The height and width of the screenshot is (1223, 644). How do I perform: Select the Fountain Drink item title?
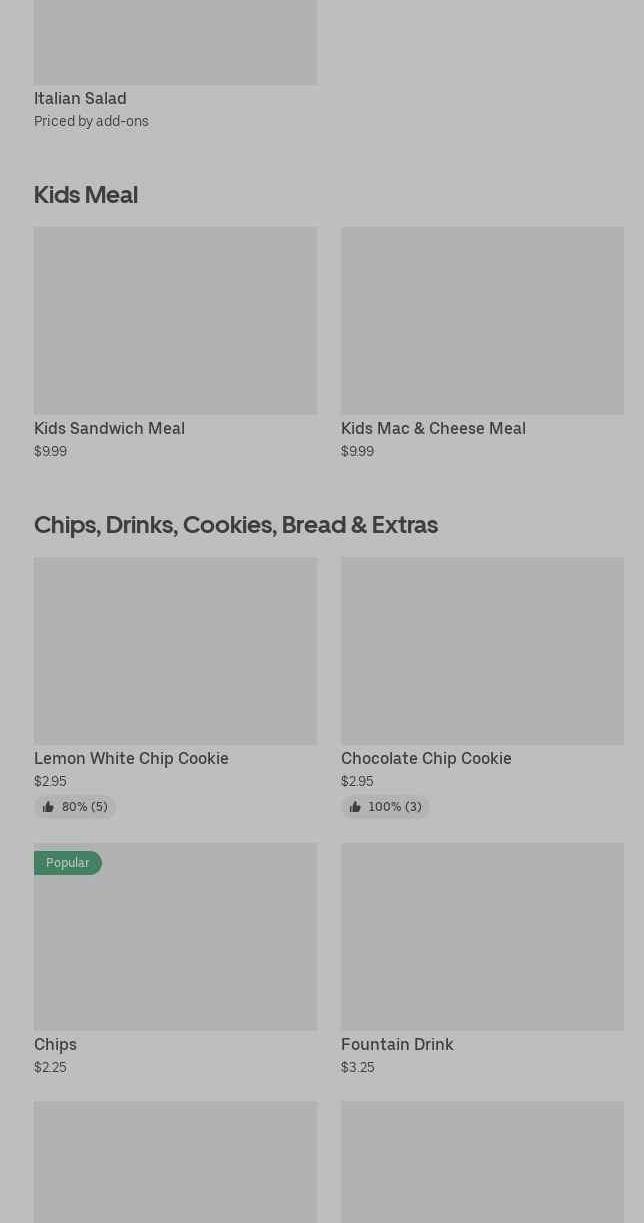click(397, 1044)
